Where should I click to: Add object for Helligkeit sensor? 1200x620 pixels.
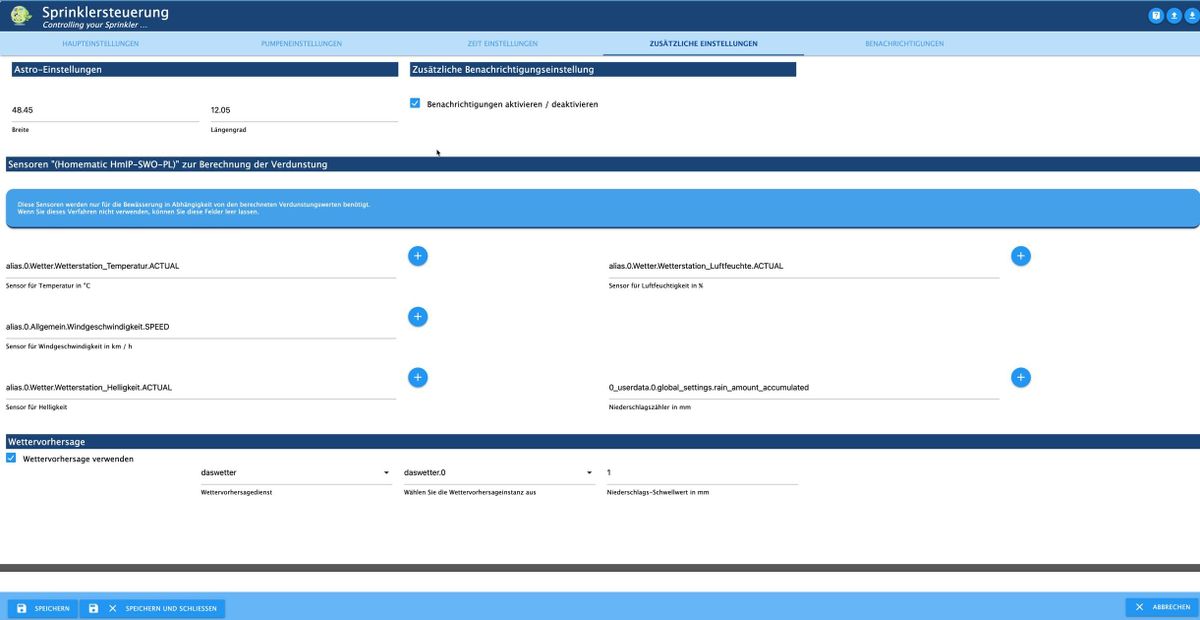point(418,377)
